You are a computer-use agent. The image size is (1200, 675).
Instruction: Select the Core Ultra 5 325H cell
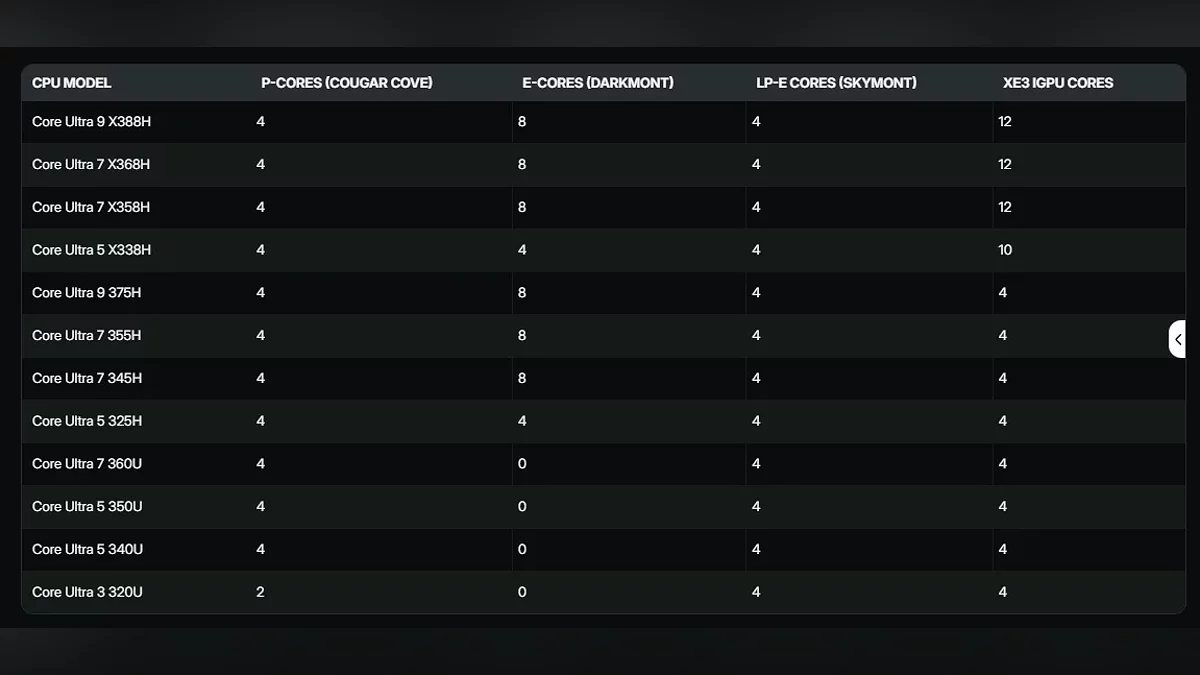(87, 422)
